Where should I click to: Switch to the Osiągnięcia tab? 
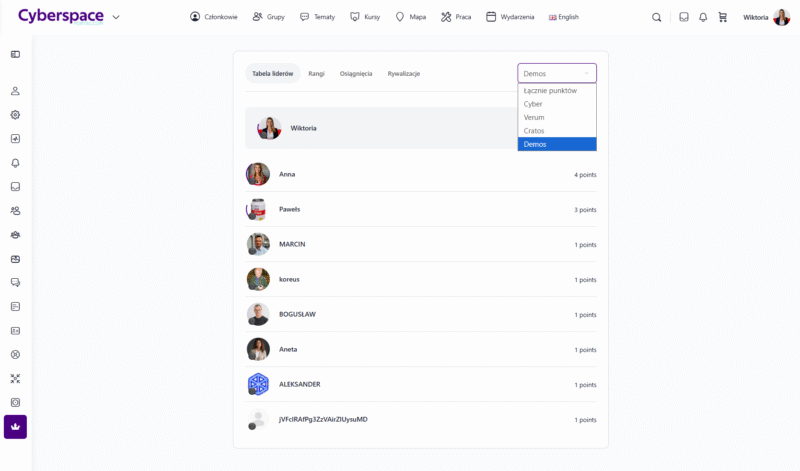(356, 74)
